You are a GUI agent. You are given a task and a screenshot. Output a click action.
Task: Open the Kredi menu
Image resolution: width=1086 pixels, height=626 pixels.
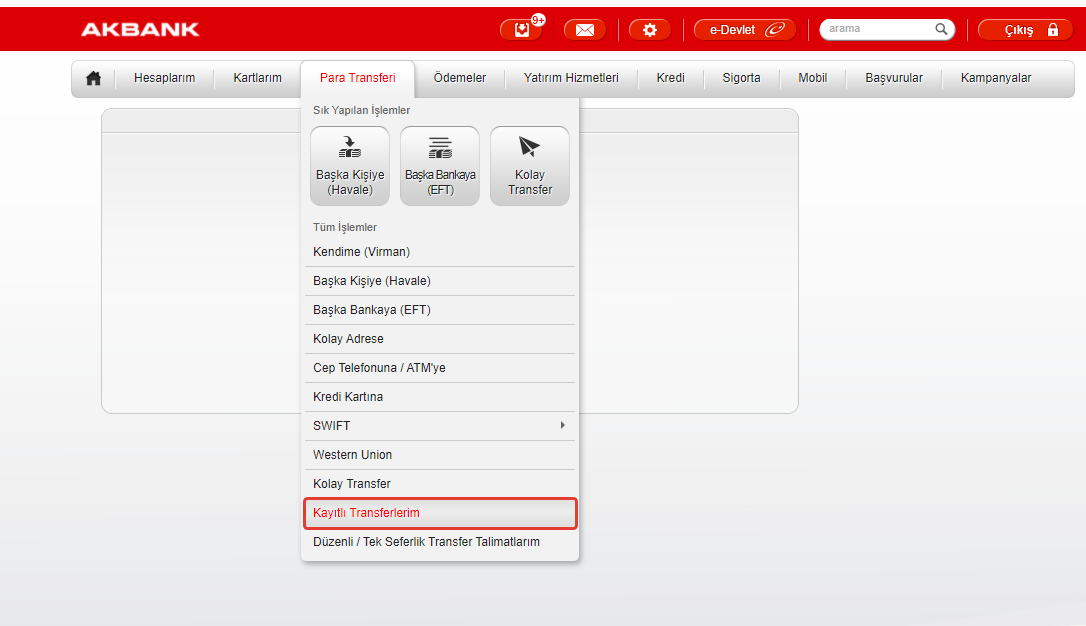(670, 78)
